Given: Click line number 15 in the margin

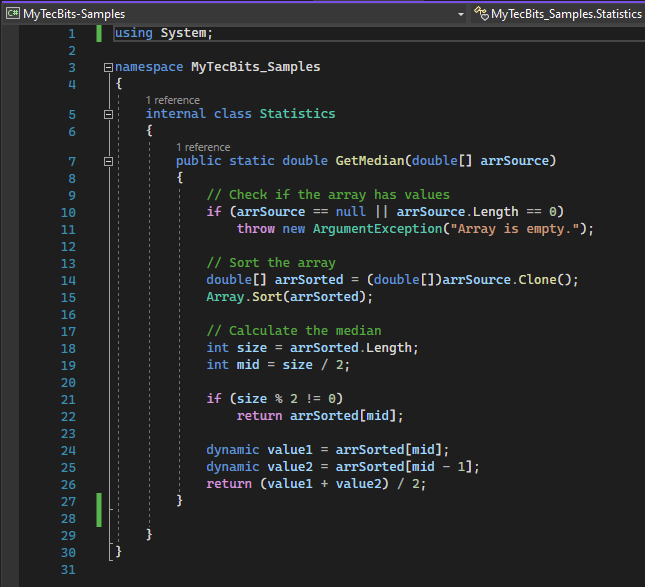Looking at the screenshot, I should [x=67, y=297].
